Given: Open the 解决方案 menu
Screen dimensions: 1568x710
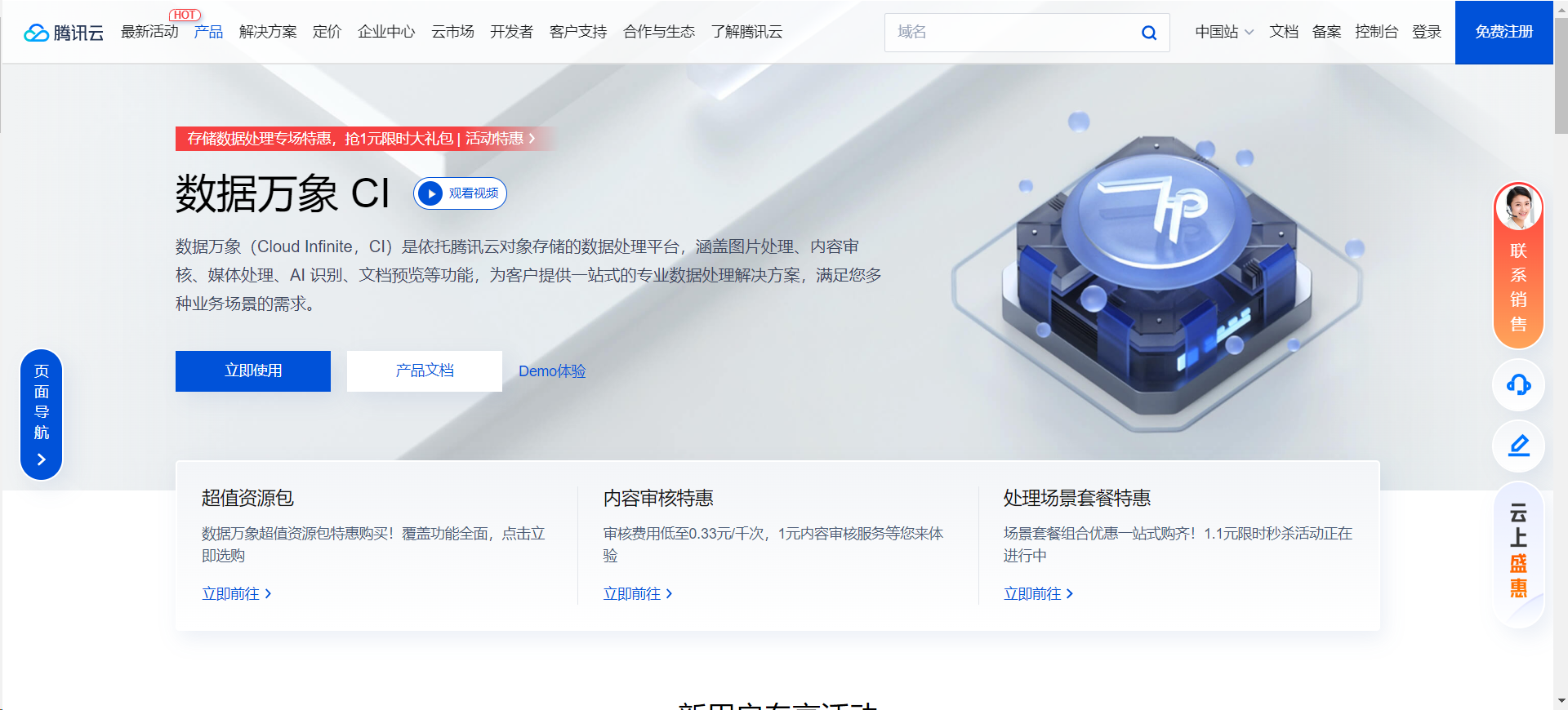Looking at the screenshot, I should (268, 32).
